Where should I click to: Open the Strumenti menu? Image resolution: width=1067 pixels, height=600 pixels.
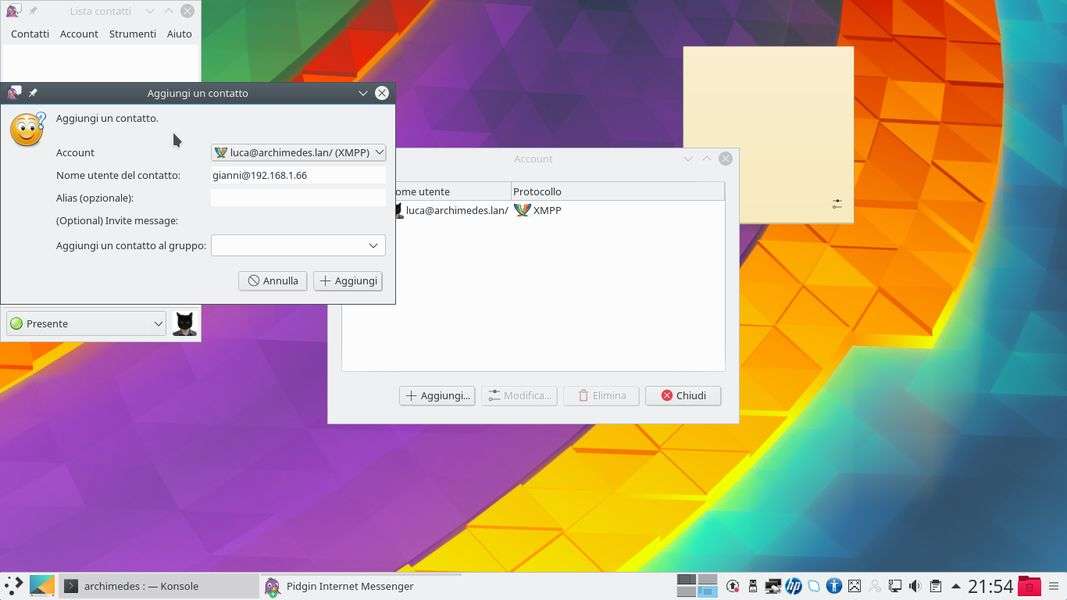132,34
